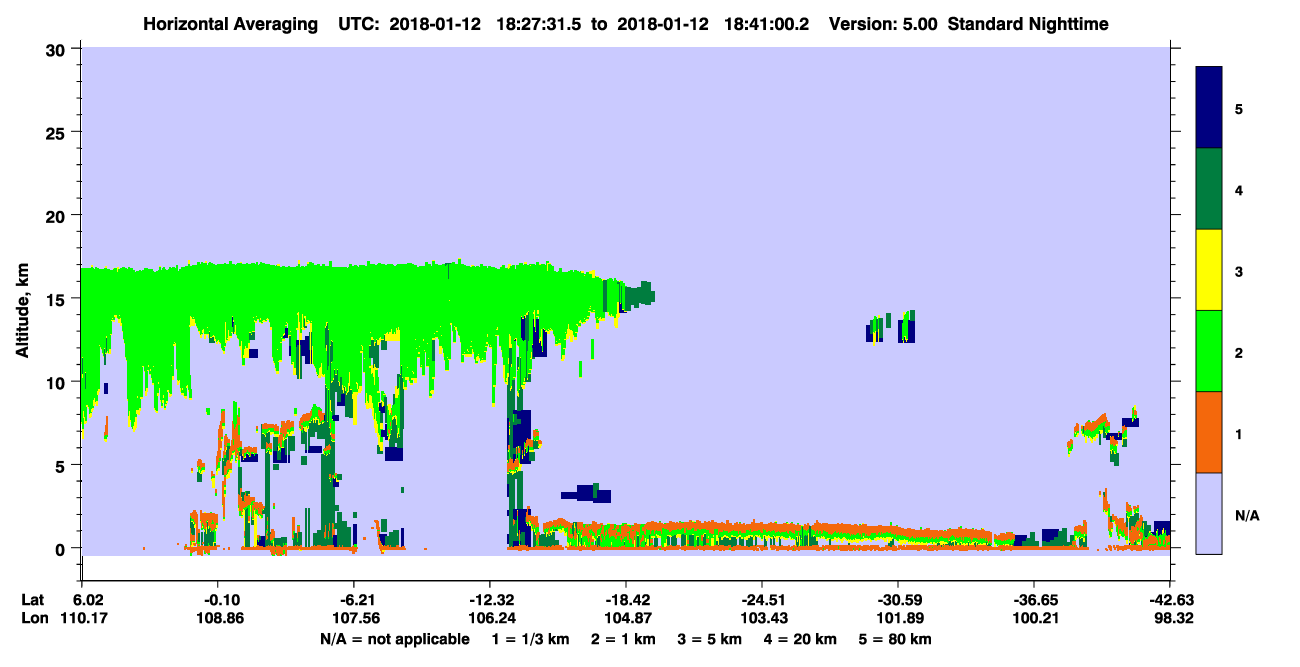Click legend text '3 = 5 km'
The image size is (1300, 667).
pyautogui.click(x=711, y=639)
